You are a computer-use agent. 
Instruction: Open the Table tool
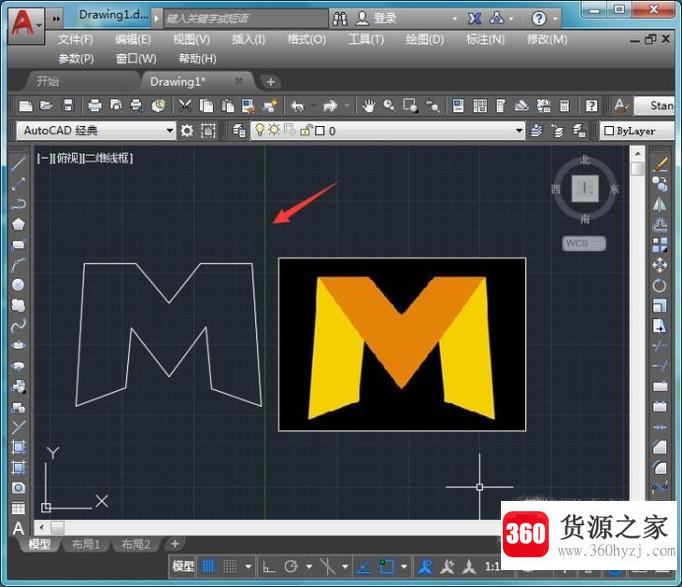point(18,508)
